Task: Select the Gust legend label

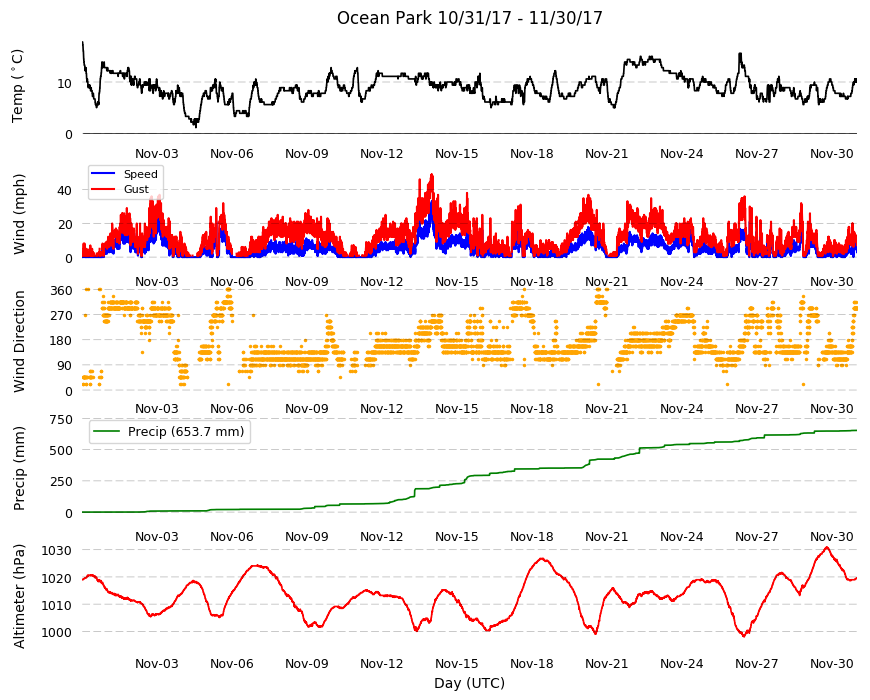Action: 136,189
